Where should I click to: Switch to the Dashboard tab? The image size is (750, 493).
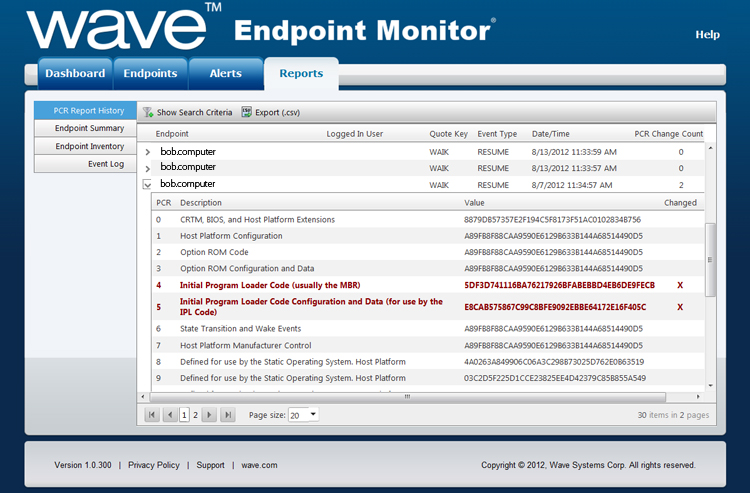(x=75, y=73)
